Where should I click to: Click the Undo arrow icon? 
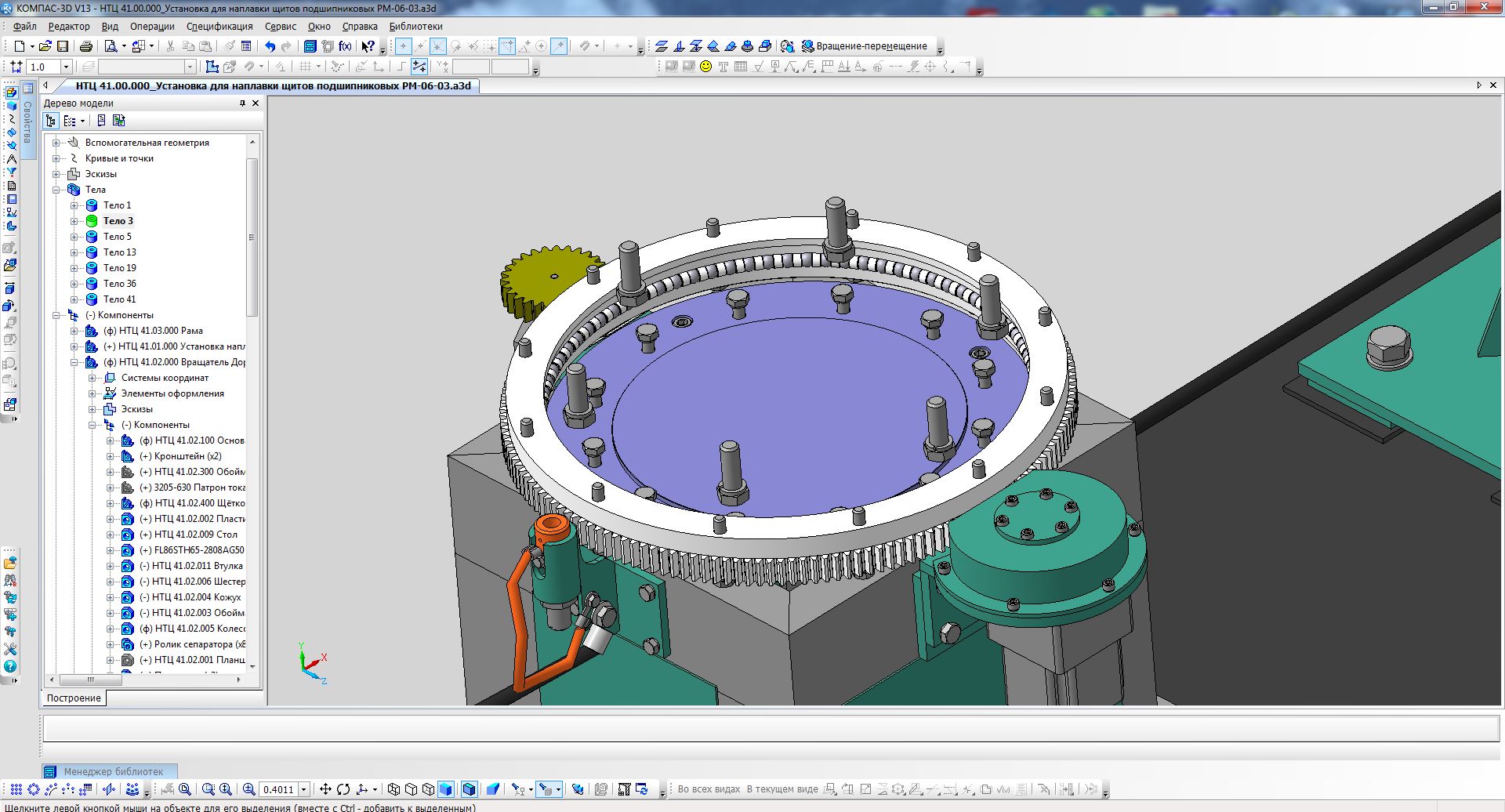point(270,47)
